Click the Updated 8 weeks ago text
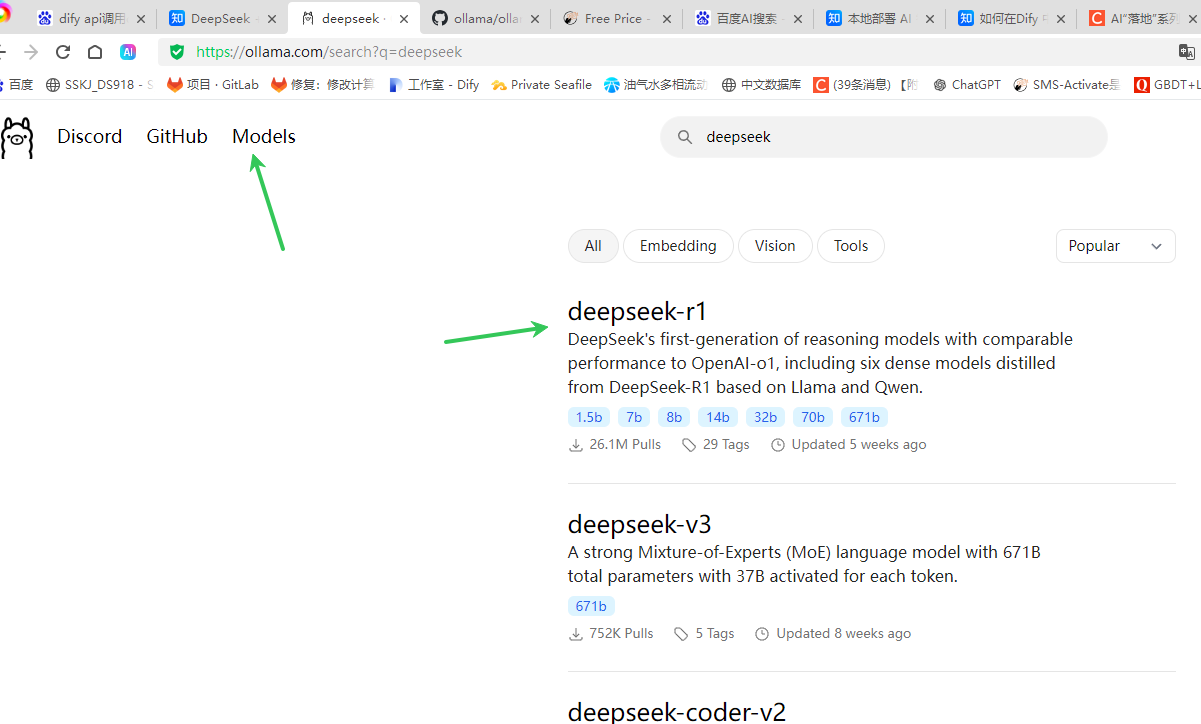The width and height of the screenshot is (1201, 724). [x=844, y=634]
